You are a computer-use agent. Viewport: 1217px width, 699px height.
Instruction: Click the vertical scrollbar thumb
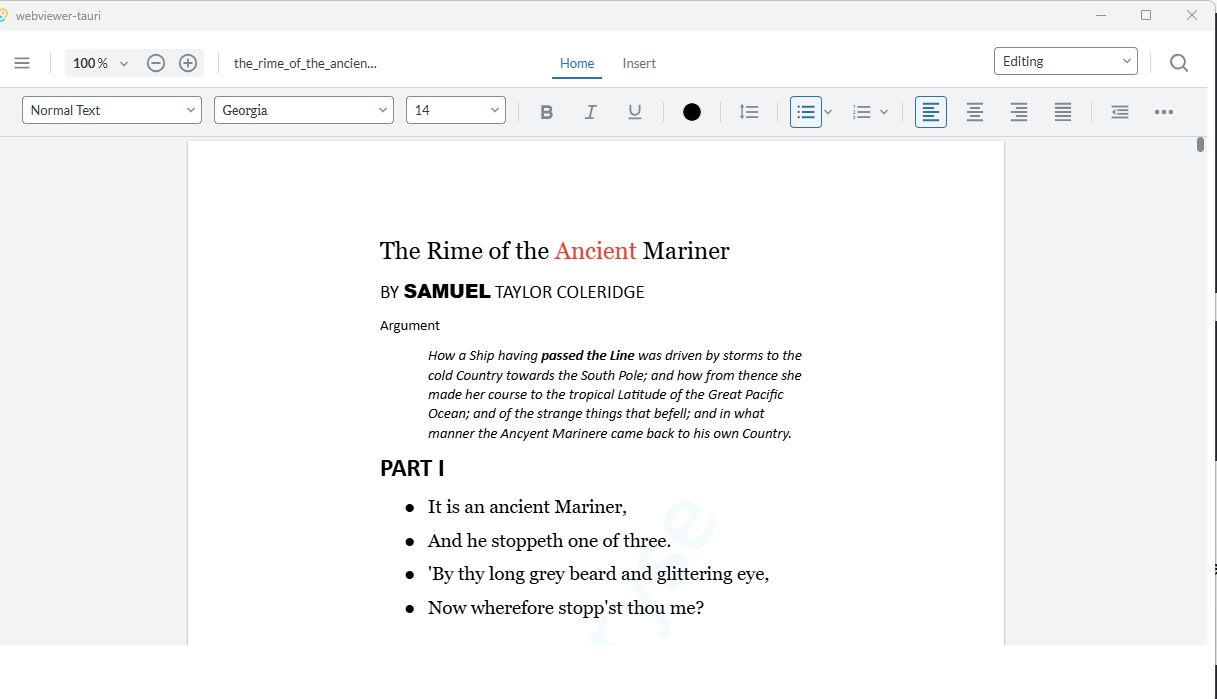pyautogui.click(x=1200, y=144)
